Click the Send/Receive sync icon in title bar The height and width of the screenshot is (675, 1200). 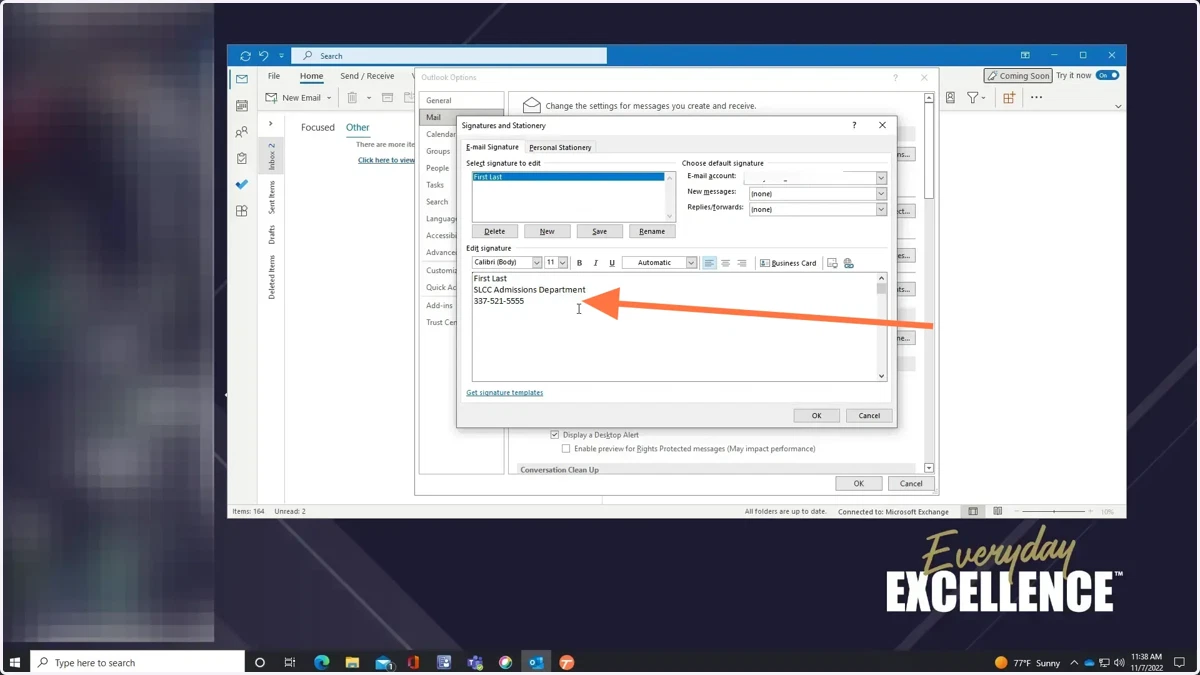pyautogui.click(x=245, y=56)
